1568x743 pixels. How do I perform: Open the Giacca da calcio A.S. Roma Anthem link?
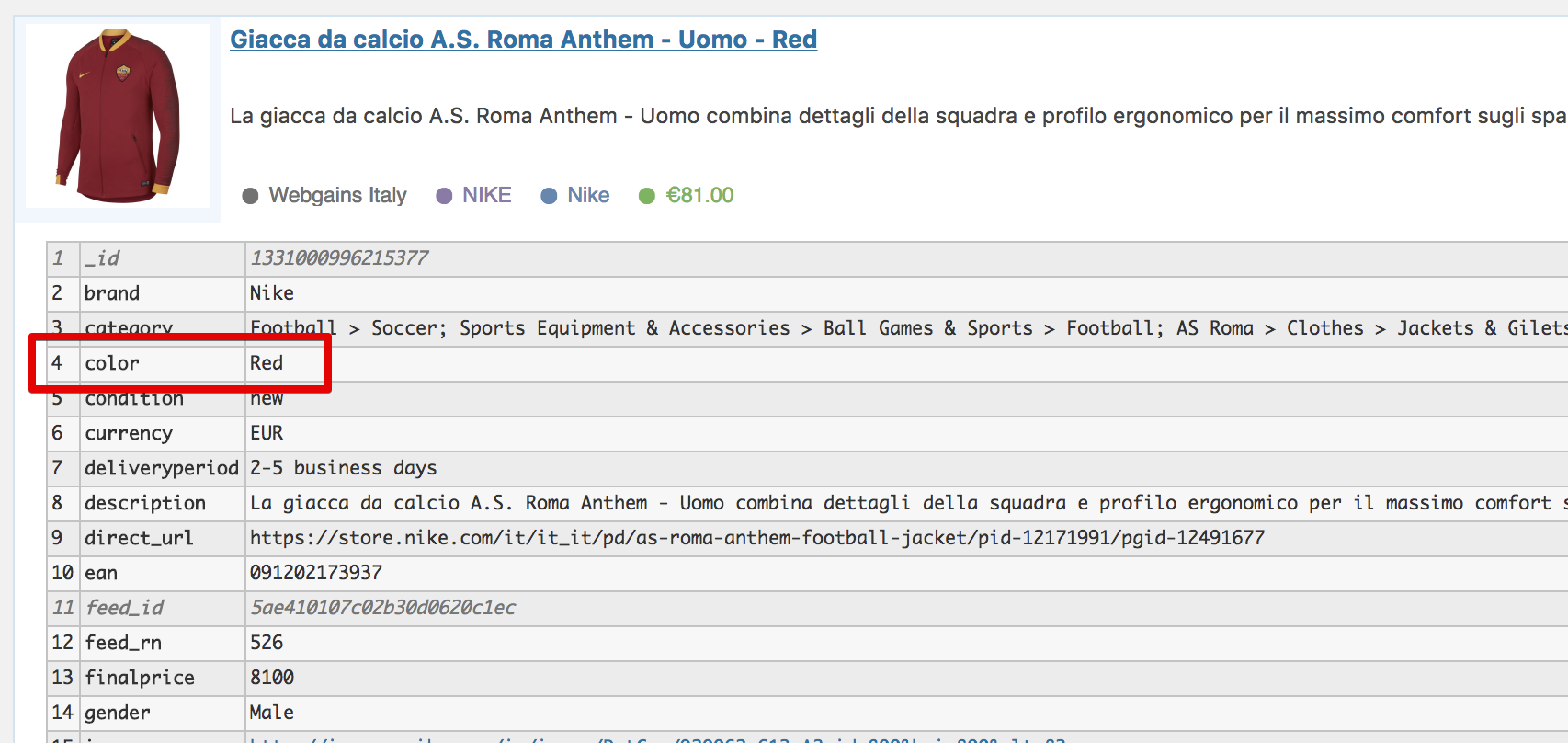pyautogui.click(x=523, y=40)
